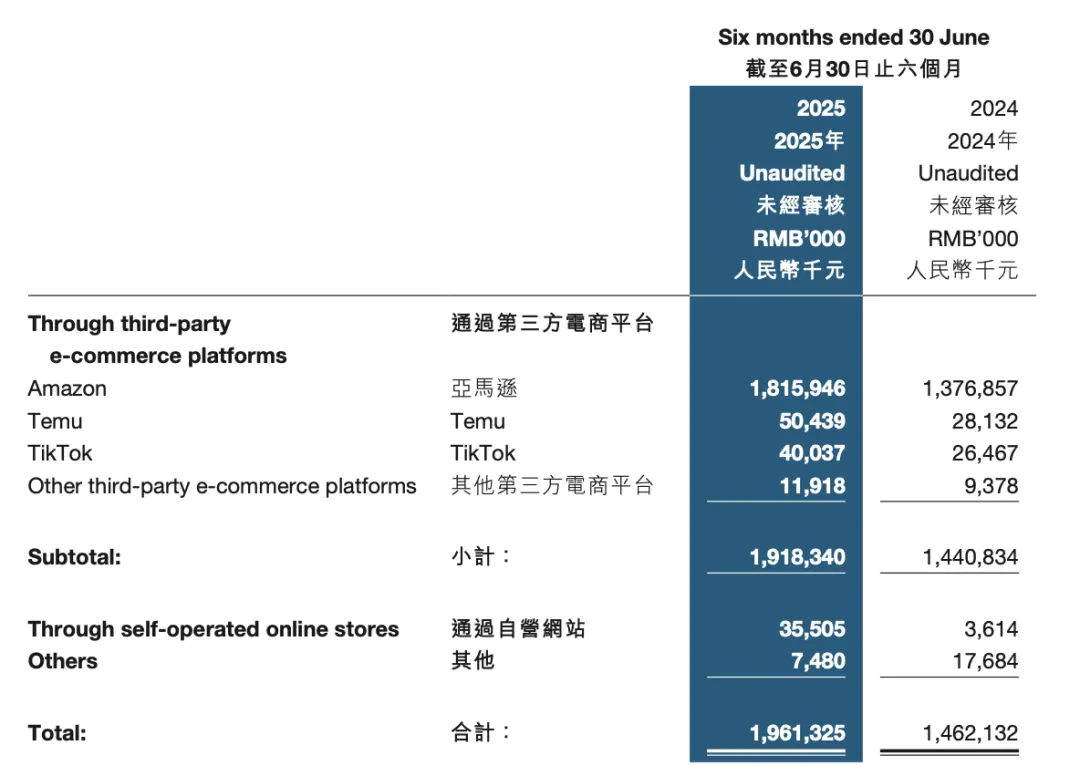
Task: Select Subtotal 2024 amount 1,440,834
Action: [x=970, y=557]
